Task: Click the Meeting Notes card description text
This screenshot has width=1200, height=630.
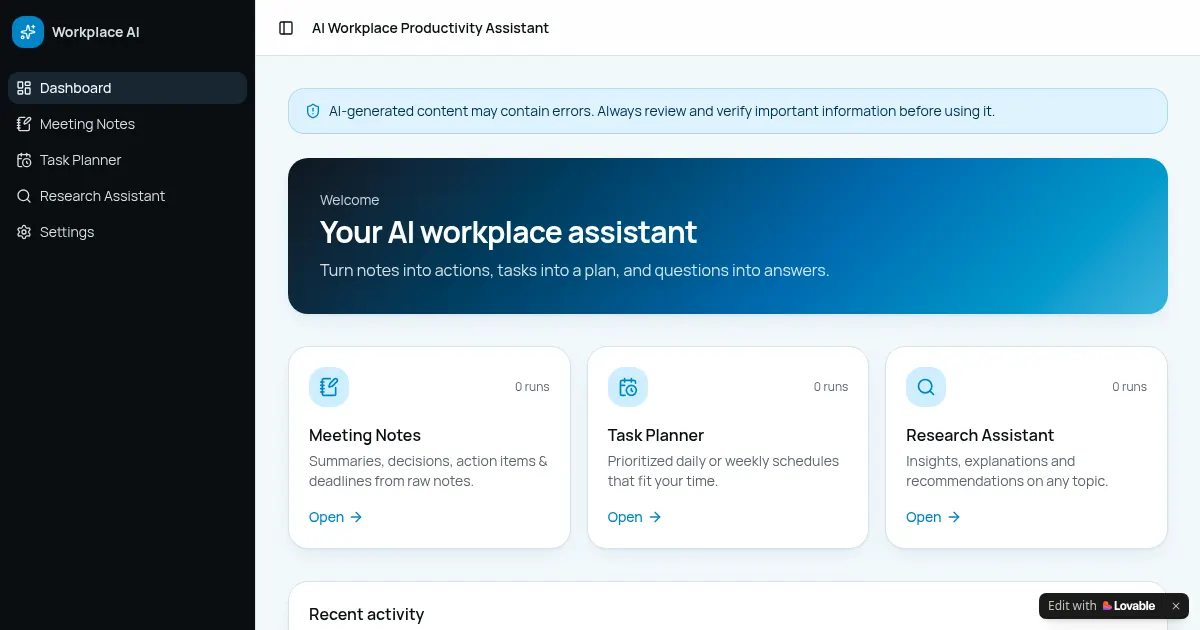Action: click(428, 471)
